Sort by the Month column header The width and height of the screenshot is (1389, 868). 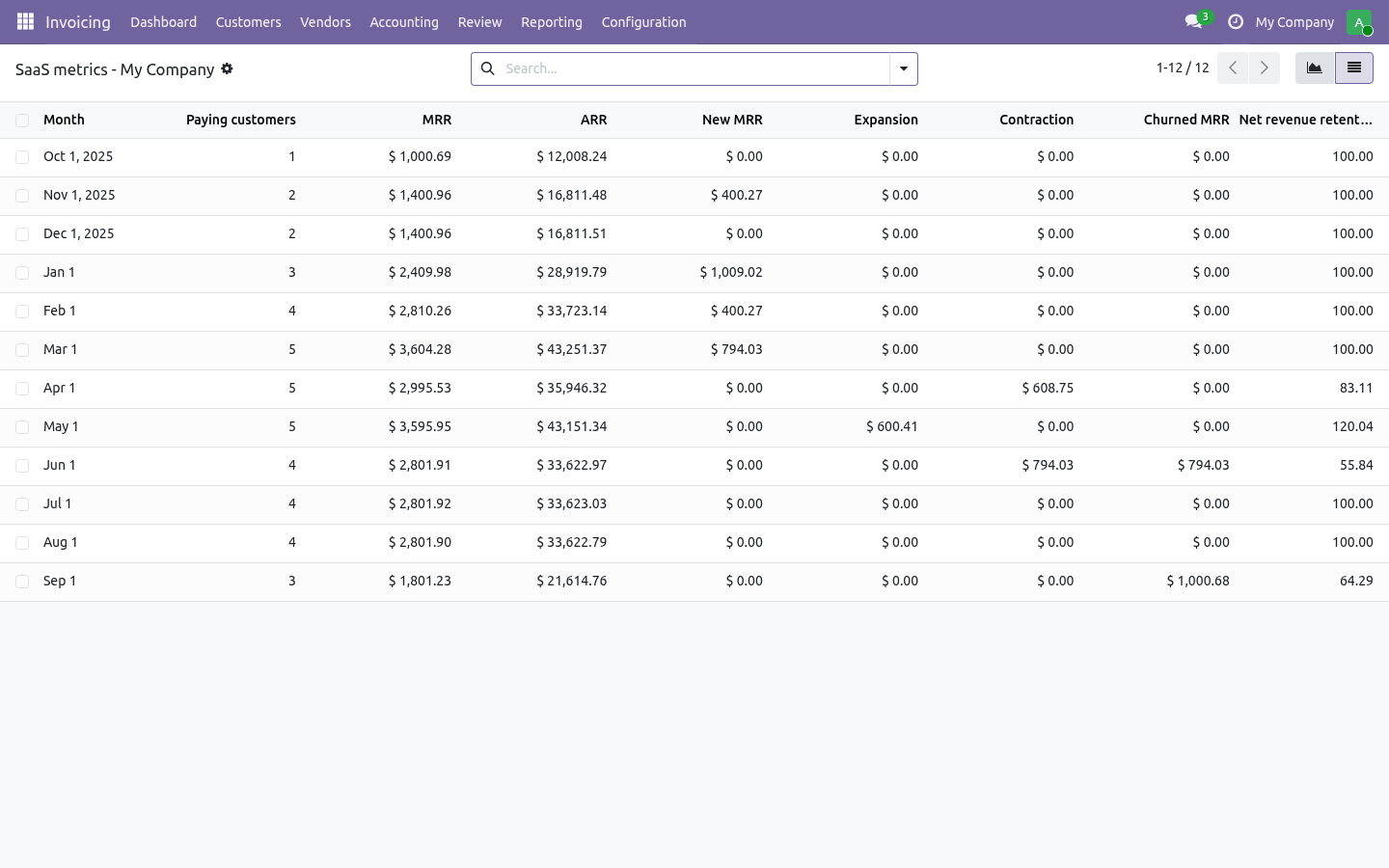point(64,120)
